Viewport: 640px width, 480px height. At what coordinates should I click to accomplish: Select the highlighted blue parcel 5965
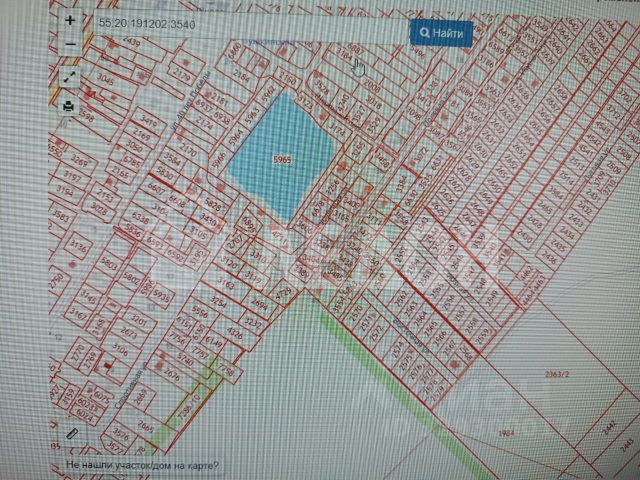[282, 159]
